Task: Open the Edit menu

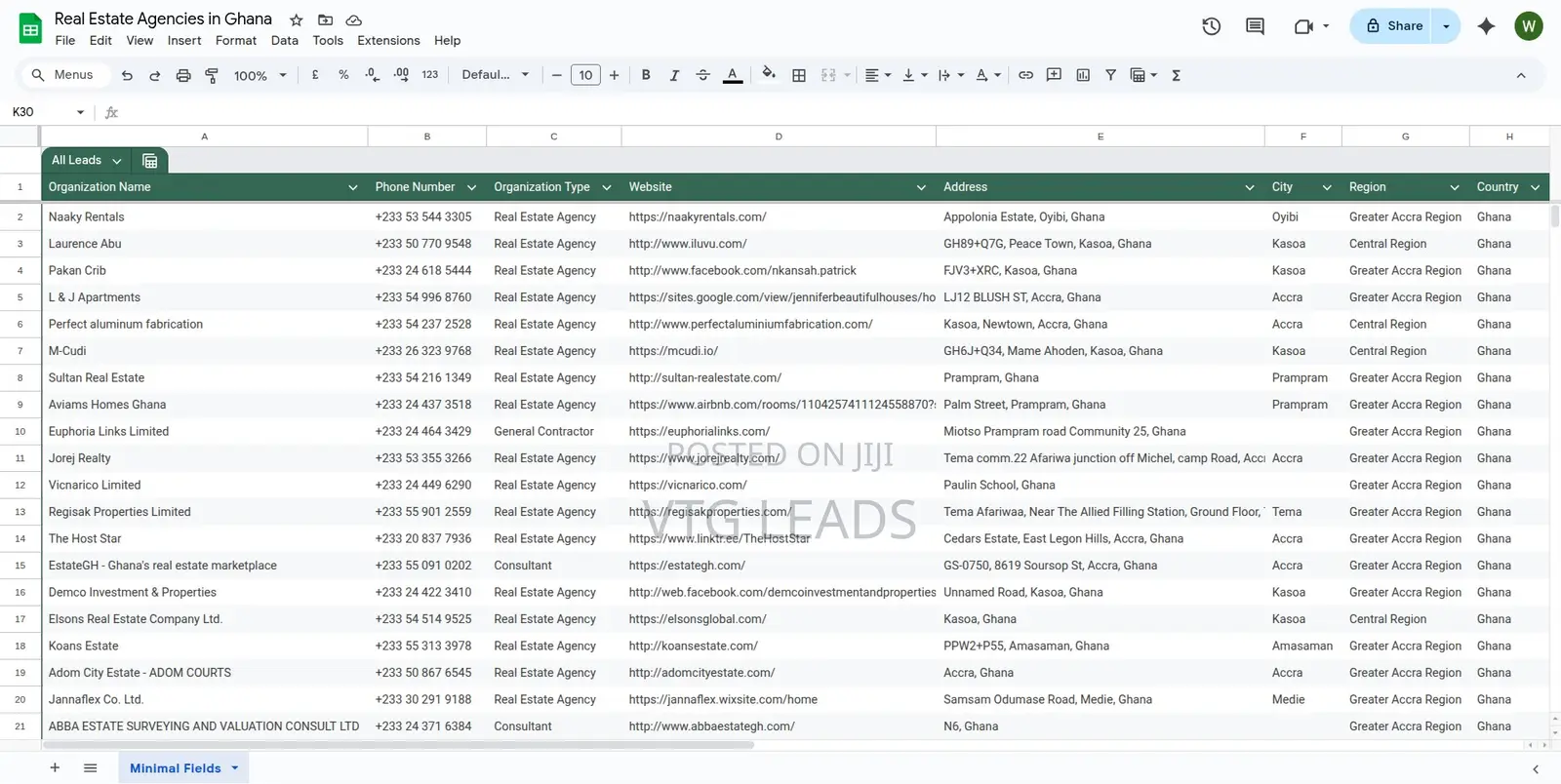Action: pos(100,41)
